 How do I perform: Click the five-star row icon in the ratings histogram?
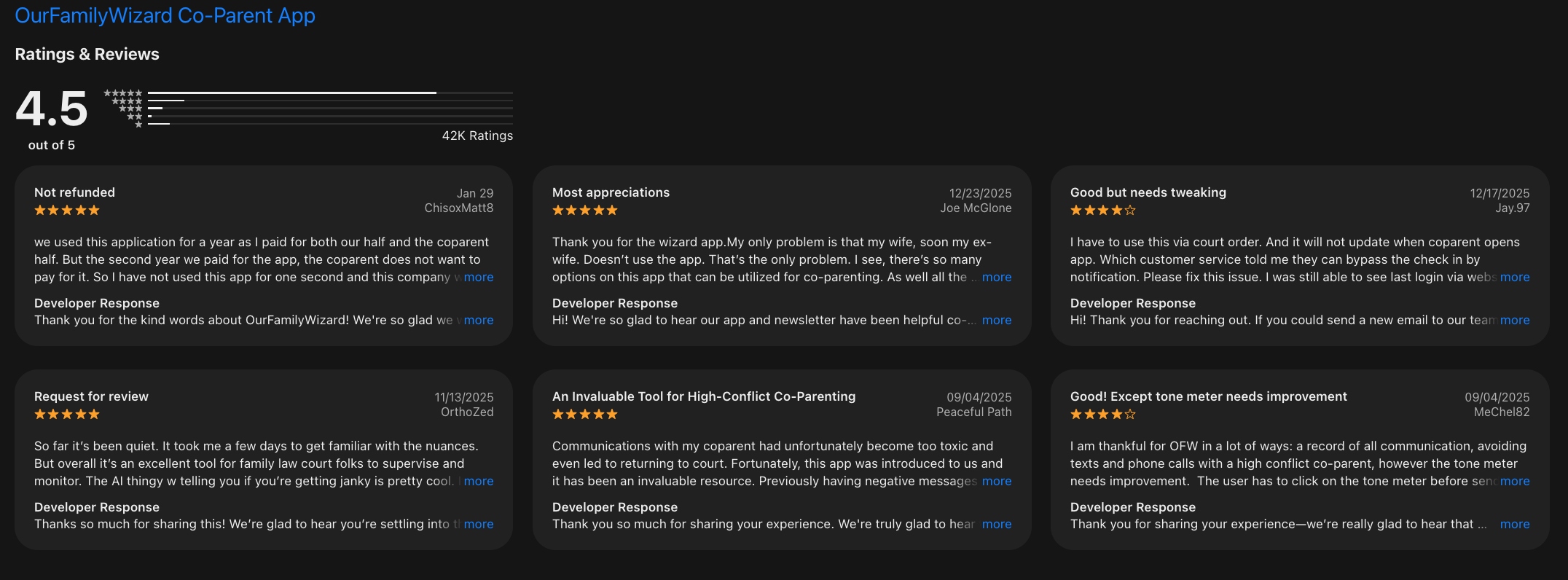(122, 93)
